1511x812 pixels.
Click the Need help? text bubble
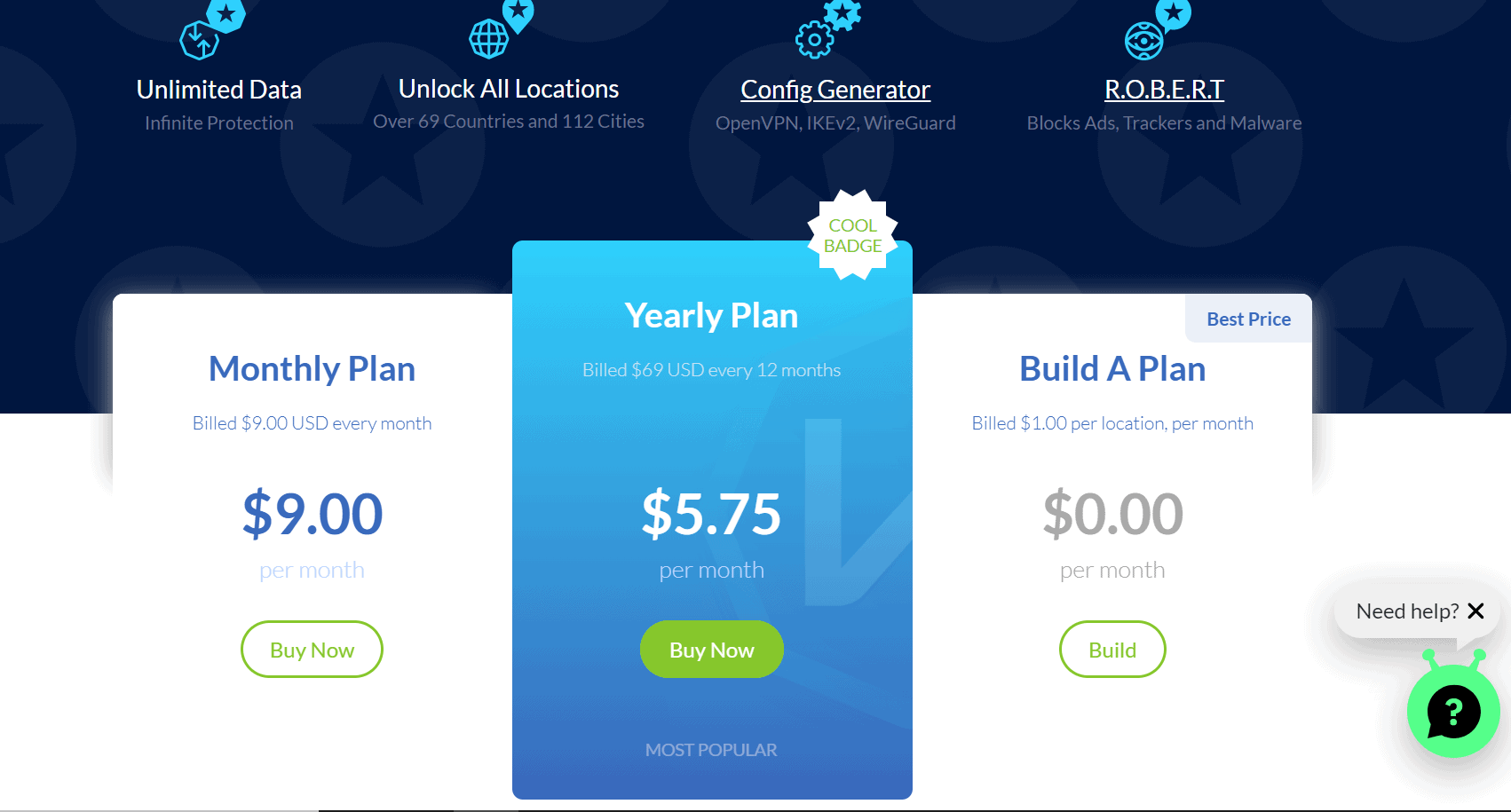click(x=1406, y=611)
